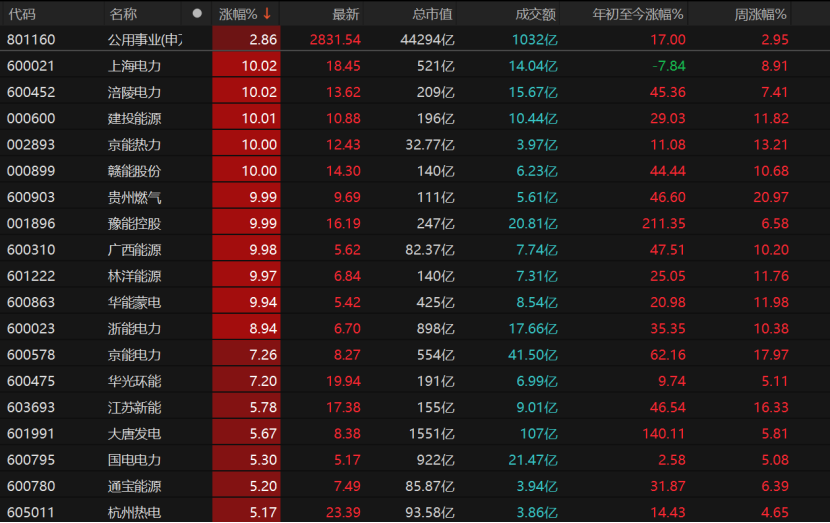Select stock 赣能股份
This screenshot has height=523, width=830.
(x=134, y=171)
